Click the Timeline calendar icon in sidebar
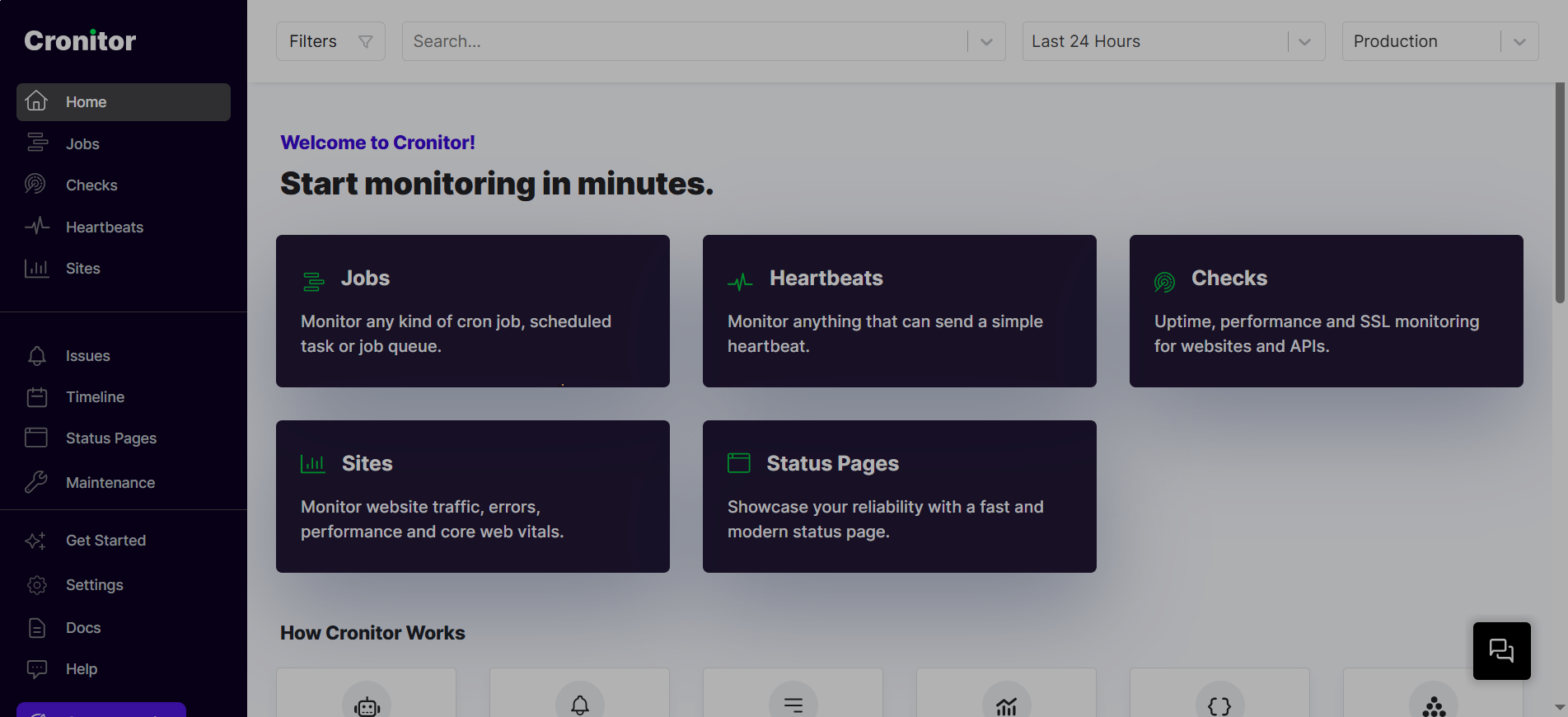The width and height of the screenshot is (1568, 717). tap(37, 397)
